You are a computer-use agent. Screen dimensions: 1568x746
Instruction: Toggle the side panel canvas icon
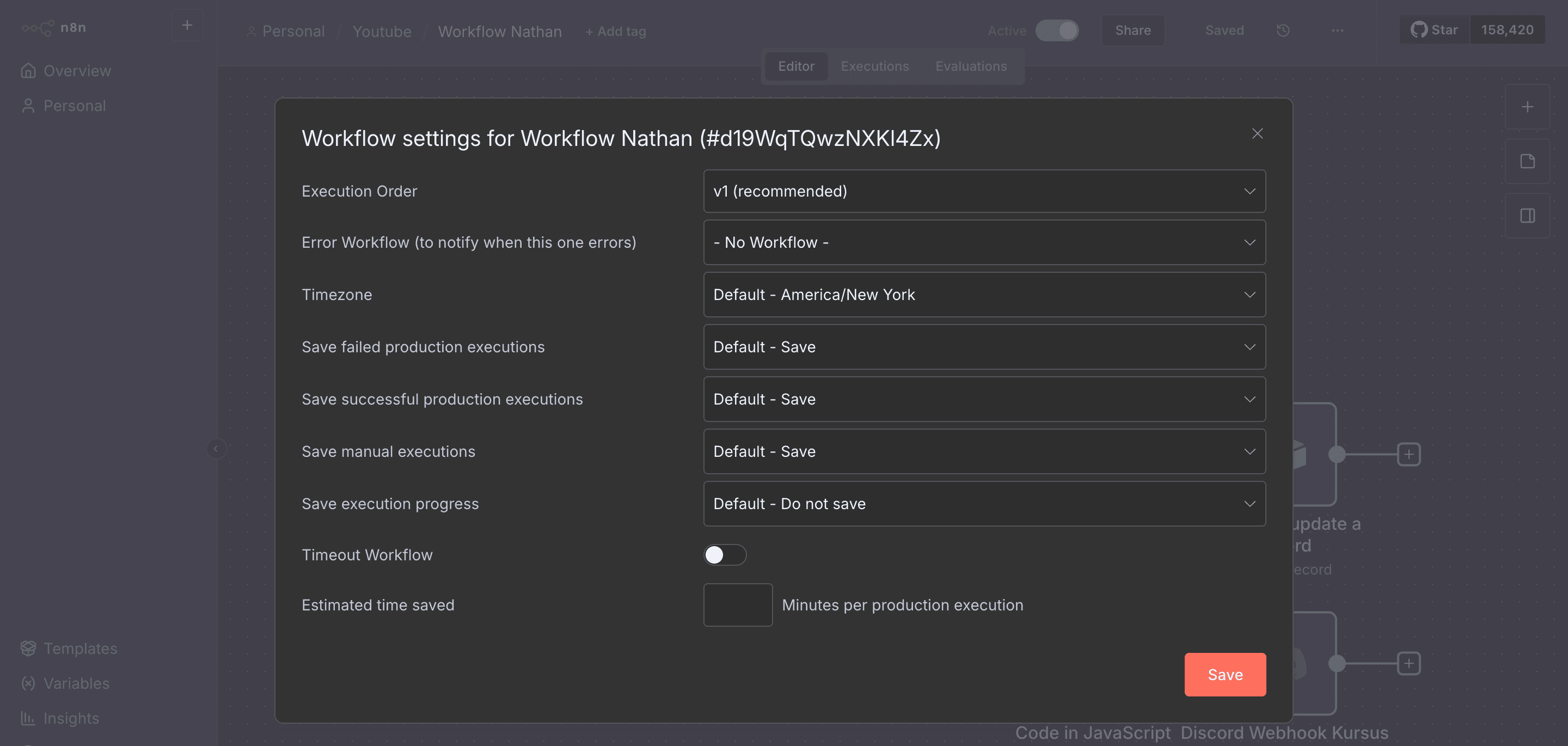[1527, 216]
